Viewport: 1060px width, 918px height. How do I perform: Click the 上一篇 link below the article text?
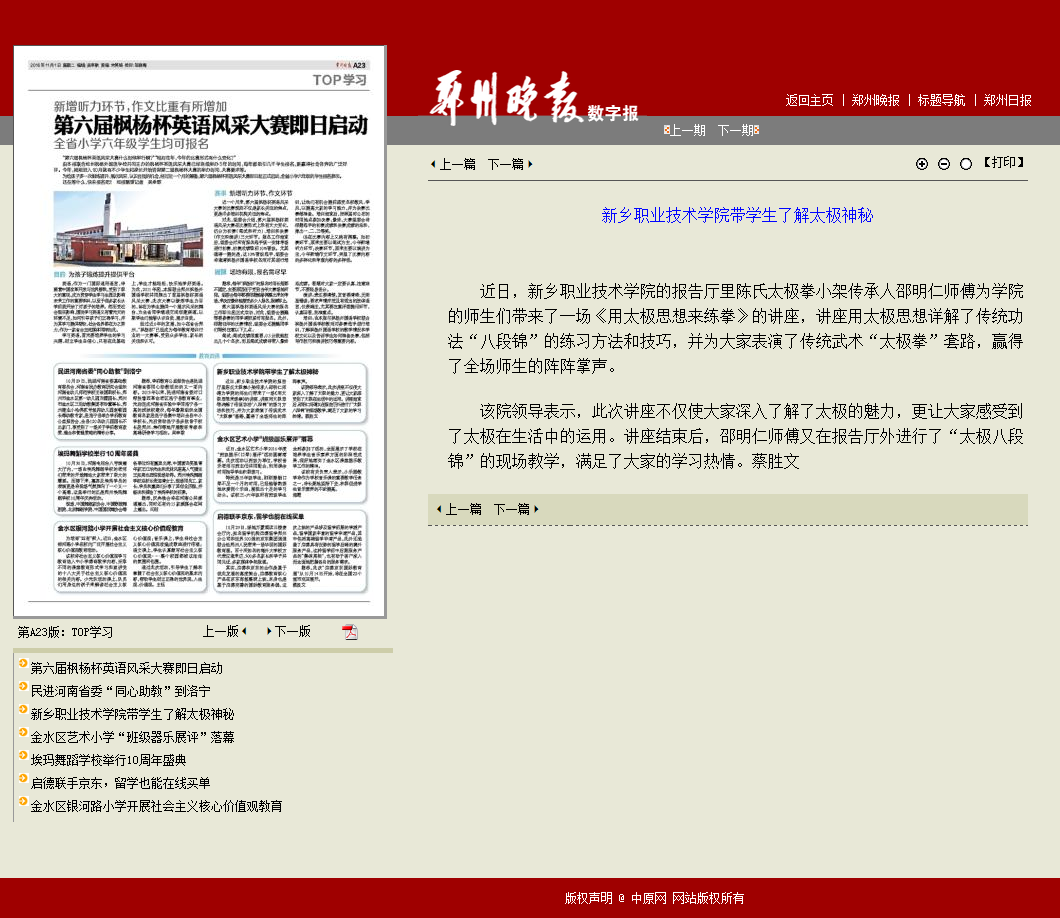point(463,509)
